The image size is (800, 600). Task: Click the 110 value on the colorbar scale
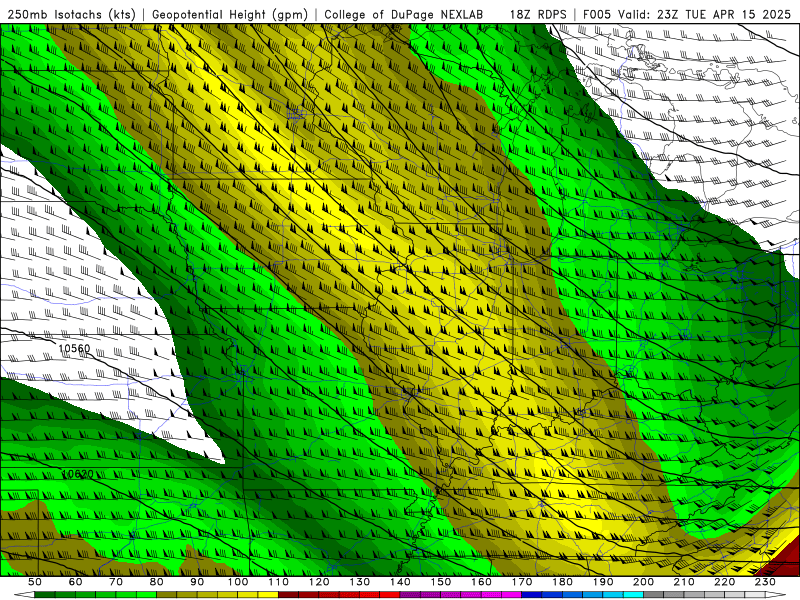click(x=279, y=582)
